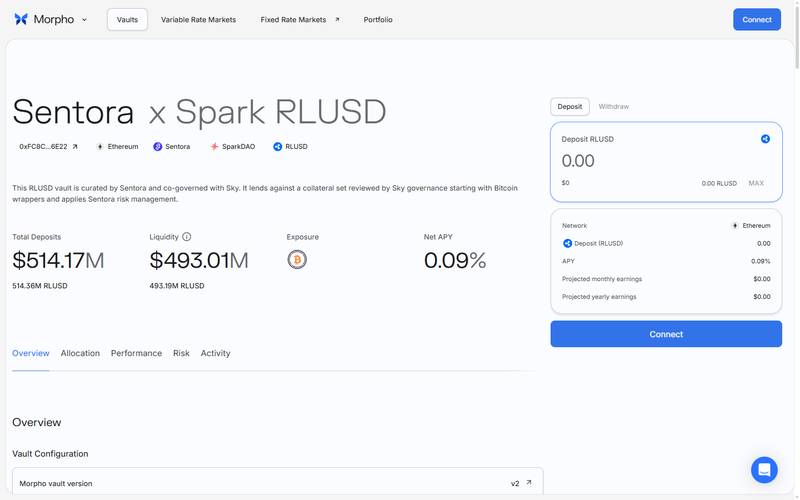The image size is (800, 500).
Task: Click Projected monthly earnings value
Action: (762, 279)
